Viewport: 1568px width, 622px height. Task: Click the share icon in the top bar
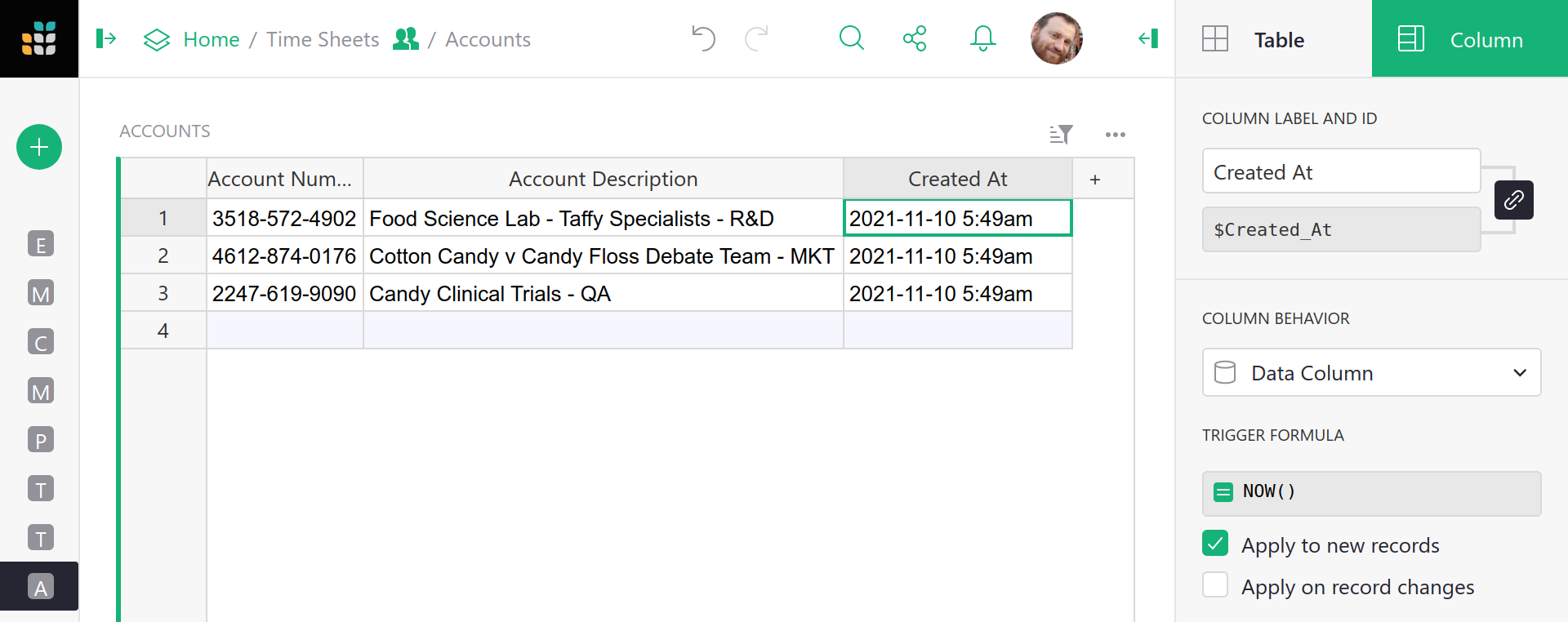[x=915, y=38]
